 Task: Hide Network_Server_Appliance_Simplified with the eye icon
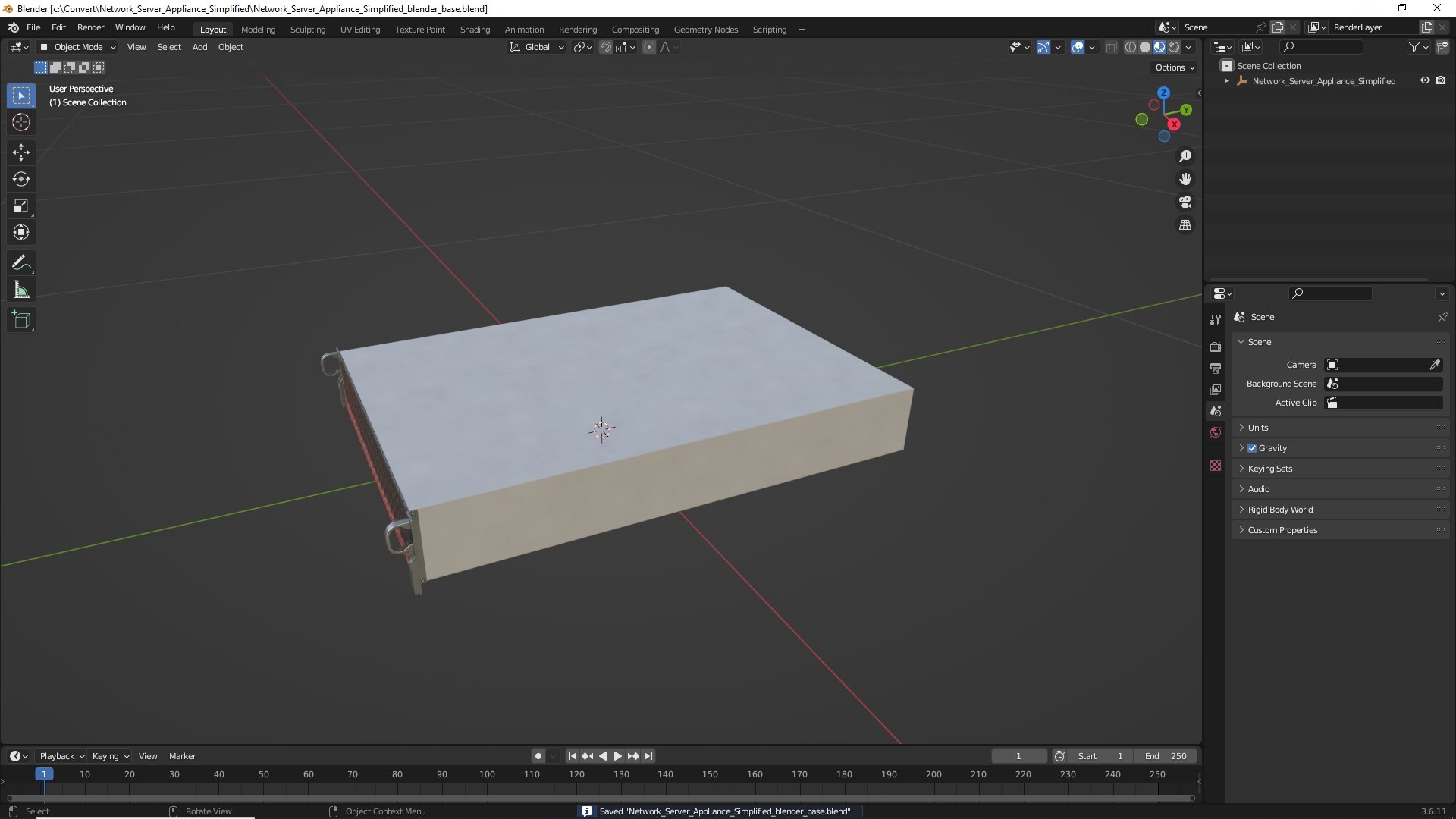click(x=1425, y=80)
